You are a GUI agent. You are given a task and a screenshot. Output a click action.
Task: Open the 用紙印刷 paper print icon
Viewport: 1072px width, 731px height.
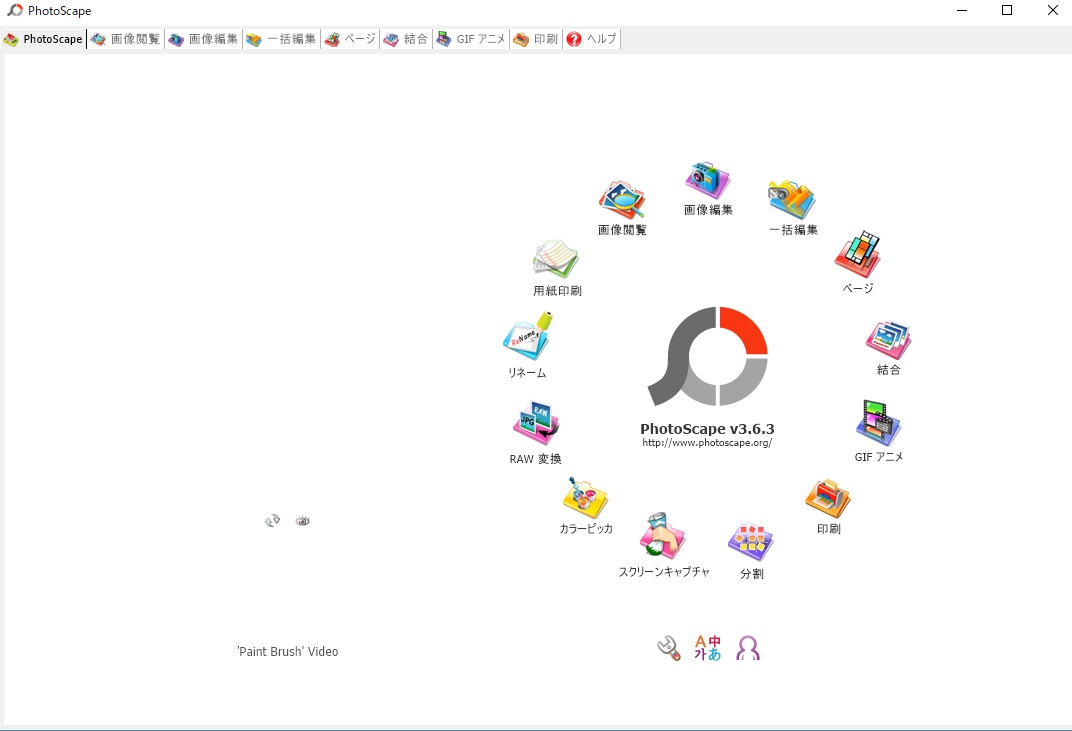(x=556, y=260)
